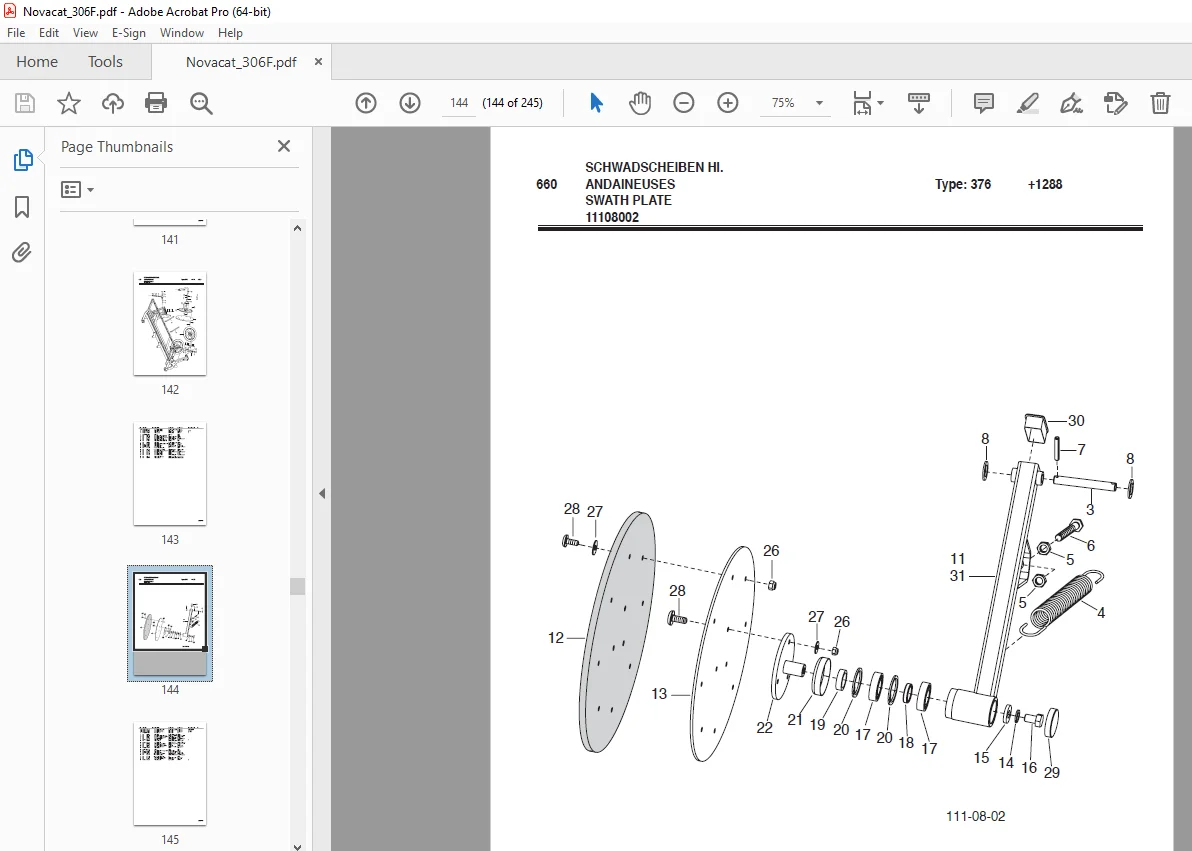Viewport: 1192px width, 851px height.
Task: Switch to the Home tab
Action: (36, 62)
